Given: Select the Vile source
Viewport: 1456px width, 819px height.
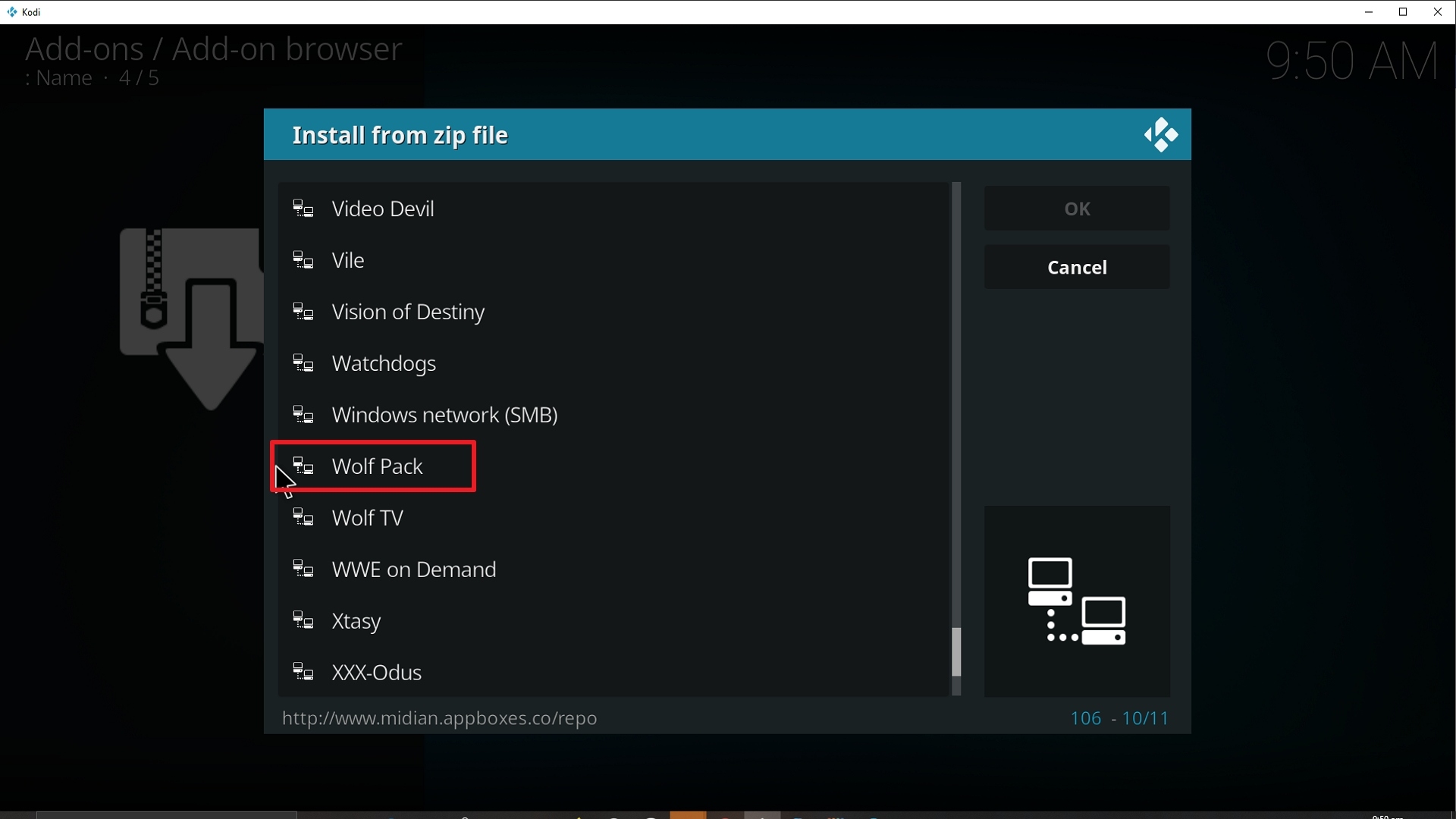Looking at the screenshot, I should [614, 260].
